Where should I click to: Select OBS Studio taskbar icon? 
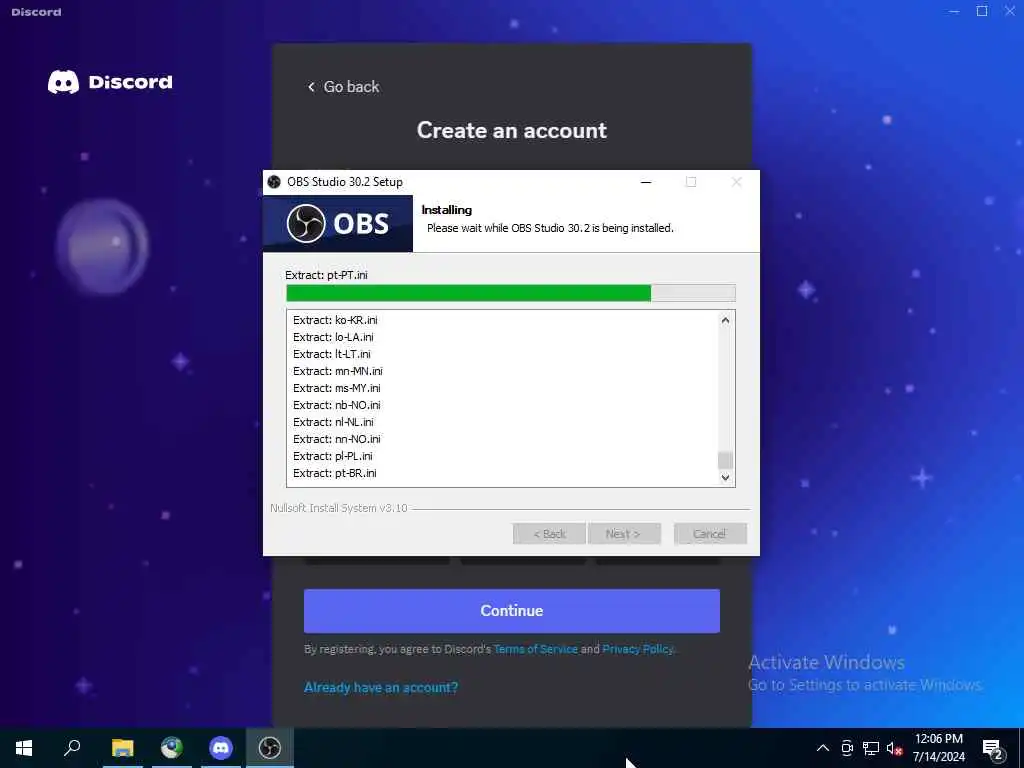point(270,747)
